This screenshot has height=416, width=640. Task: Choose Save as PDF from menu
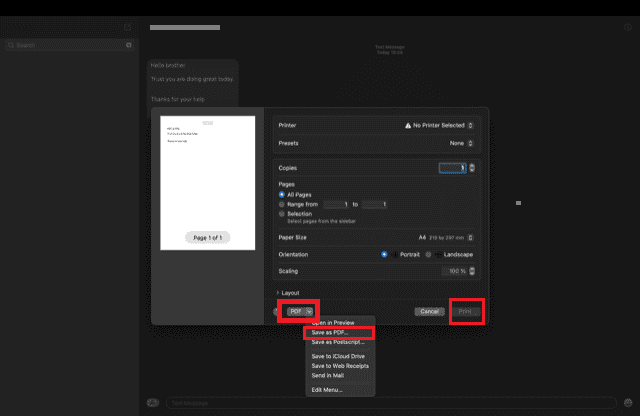[x=330, y=332]
